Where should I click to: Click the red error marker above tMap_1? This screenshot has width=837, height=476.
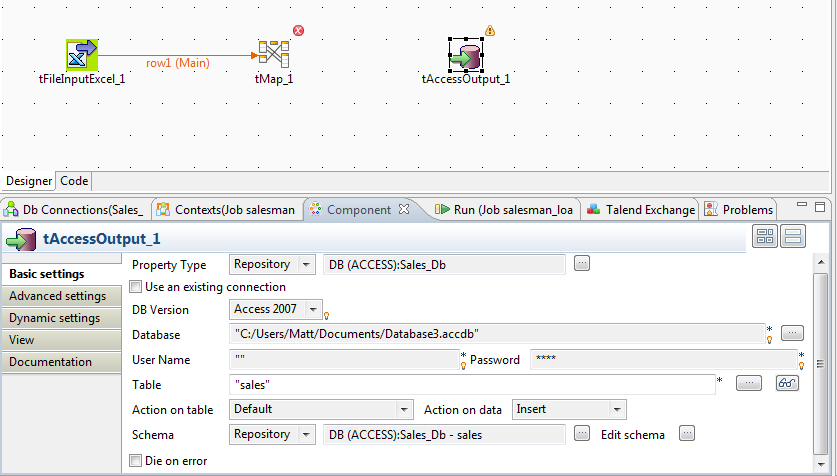pos(298,30)
